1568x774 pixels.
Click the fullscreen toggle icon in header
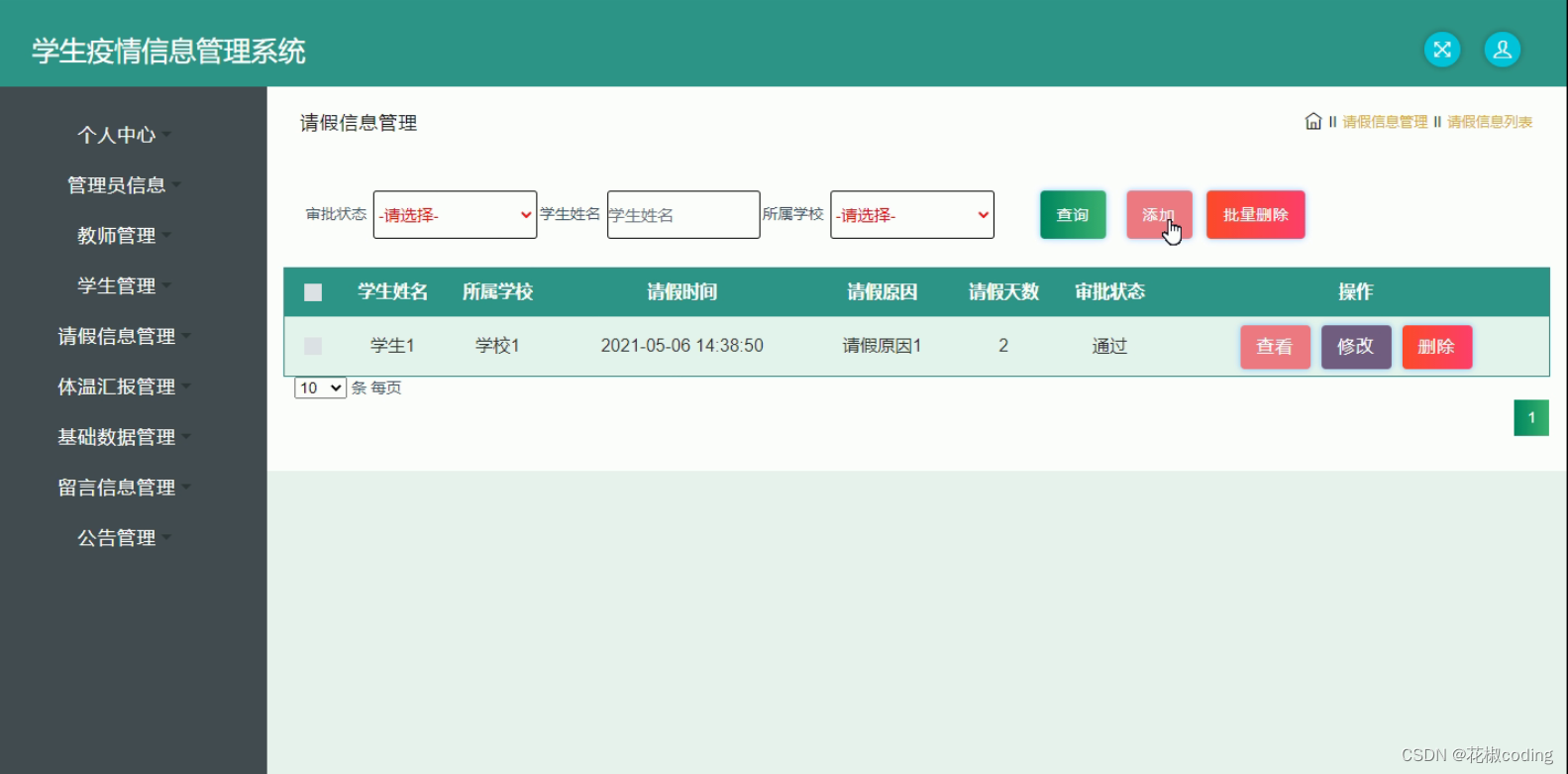click(1442, 50)
